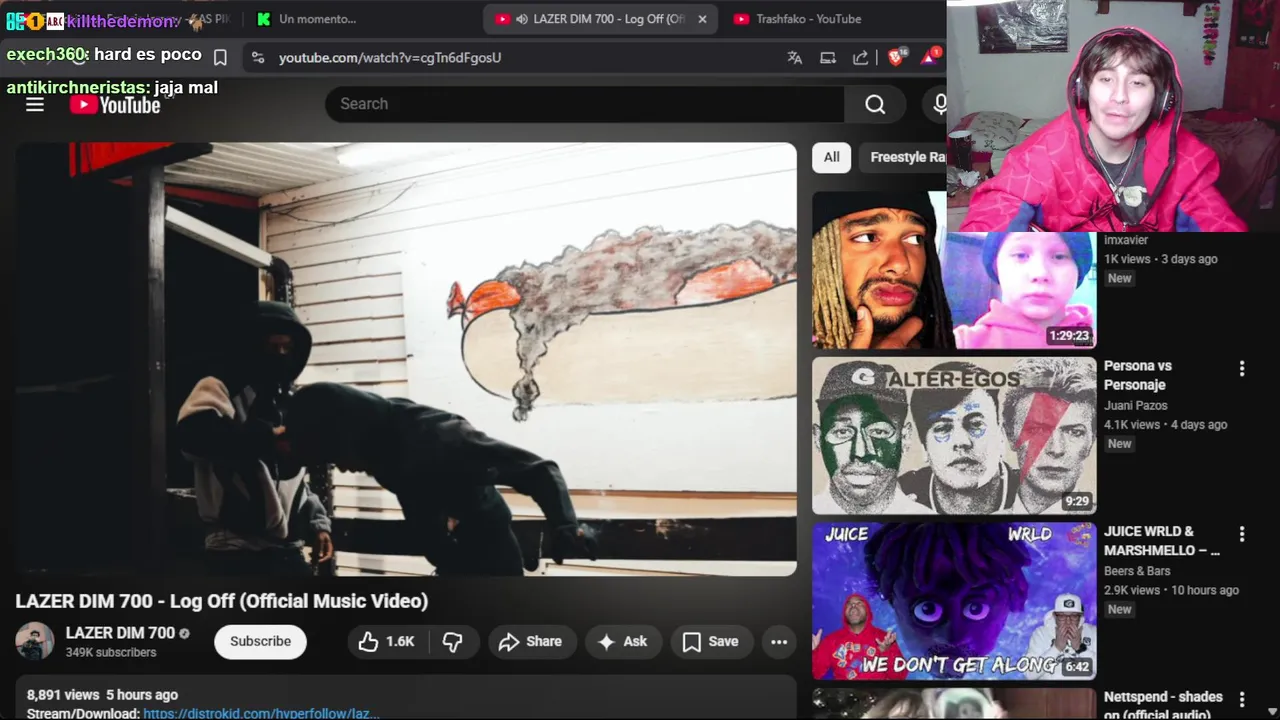The width and height of the screenshot is (1280, 720).
Task: Click the 'Nettspend - shades' video title
Action: (1163, 705)
